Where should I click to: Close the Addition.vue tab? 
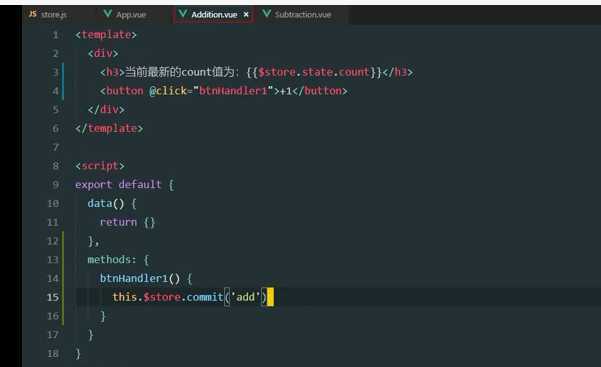coord(246,15)
